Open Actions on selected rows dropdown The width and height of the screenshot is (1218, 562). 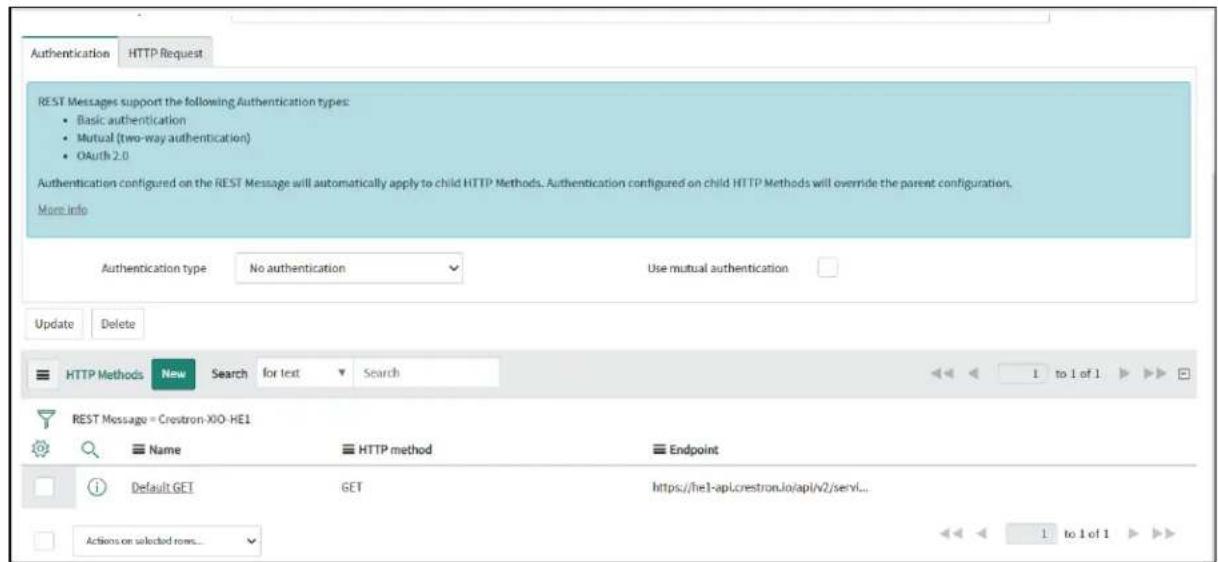pos(170,539)
